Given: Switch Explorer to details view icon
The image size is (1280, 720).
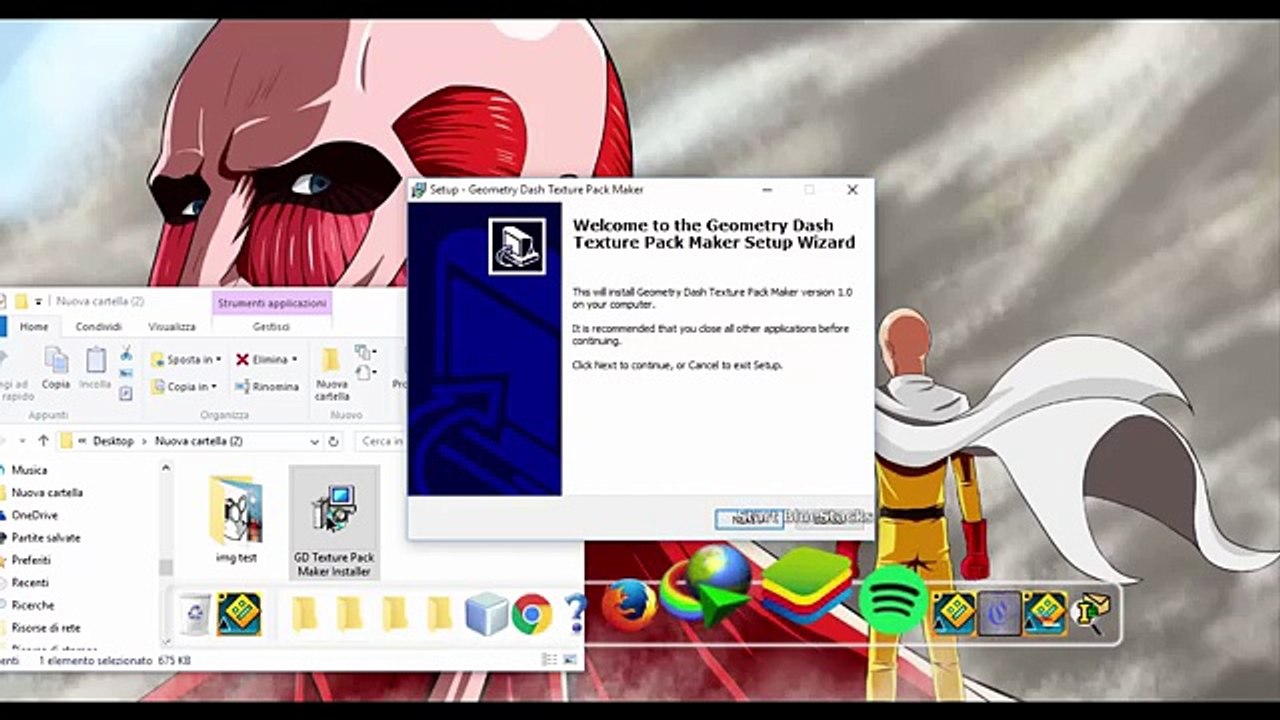Looking at the screenshot, I should (x=549, y=660).
